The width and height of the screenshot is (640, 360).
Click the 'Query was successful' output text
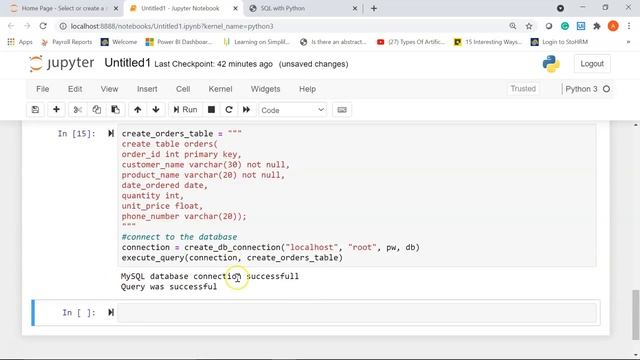click(x=169, y=287)
